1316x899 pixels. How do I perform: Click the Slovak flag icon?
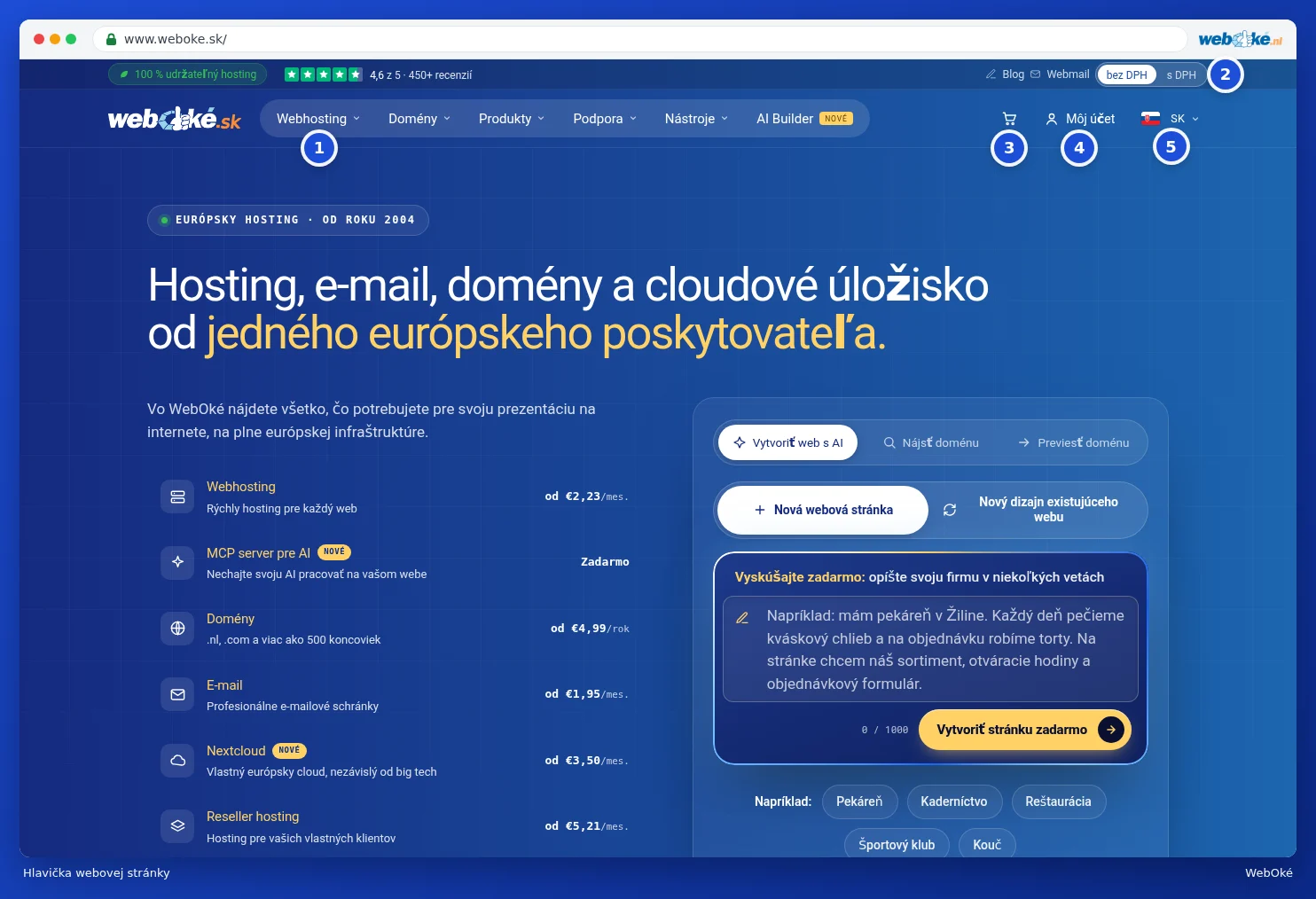(1151, 119)
